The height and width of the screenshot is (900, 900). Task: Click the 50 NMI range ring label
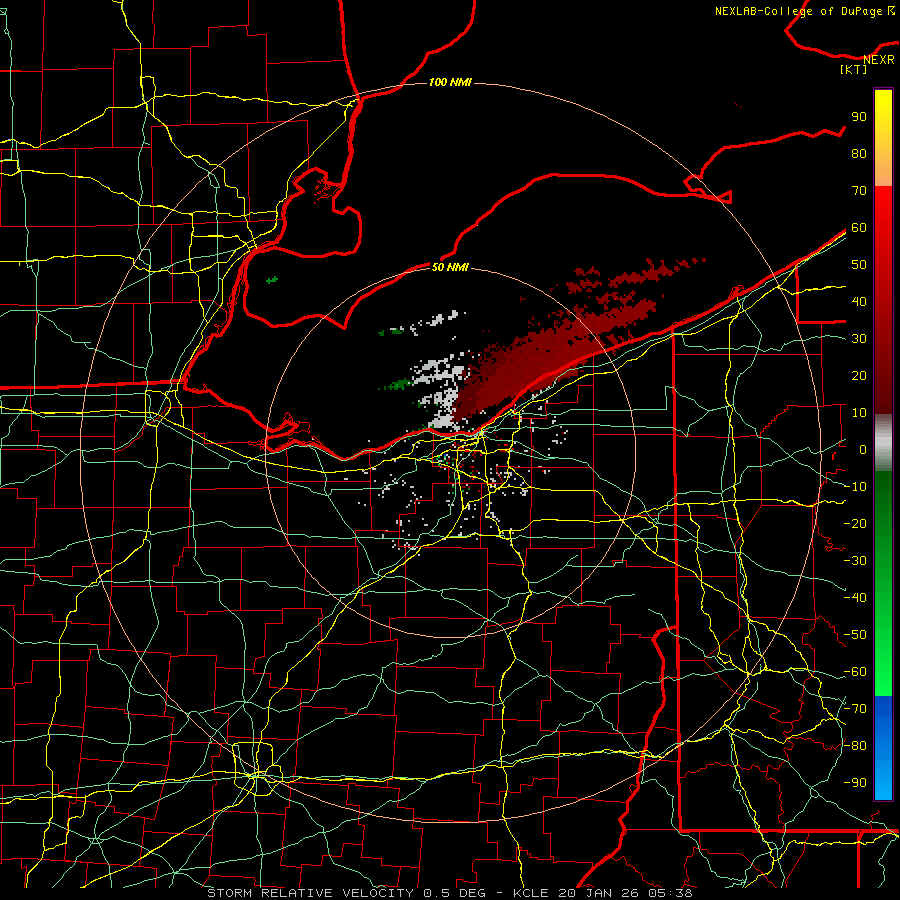(450, 267)
